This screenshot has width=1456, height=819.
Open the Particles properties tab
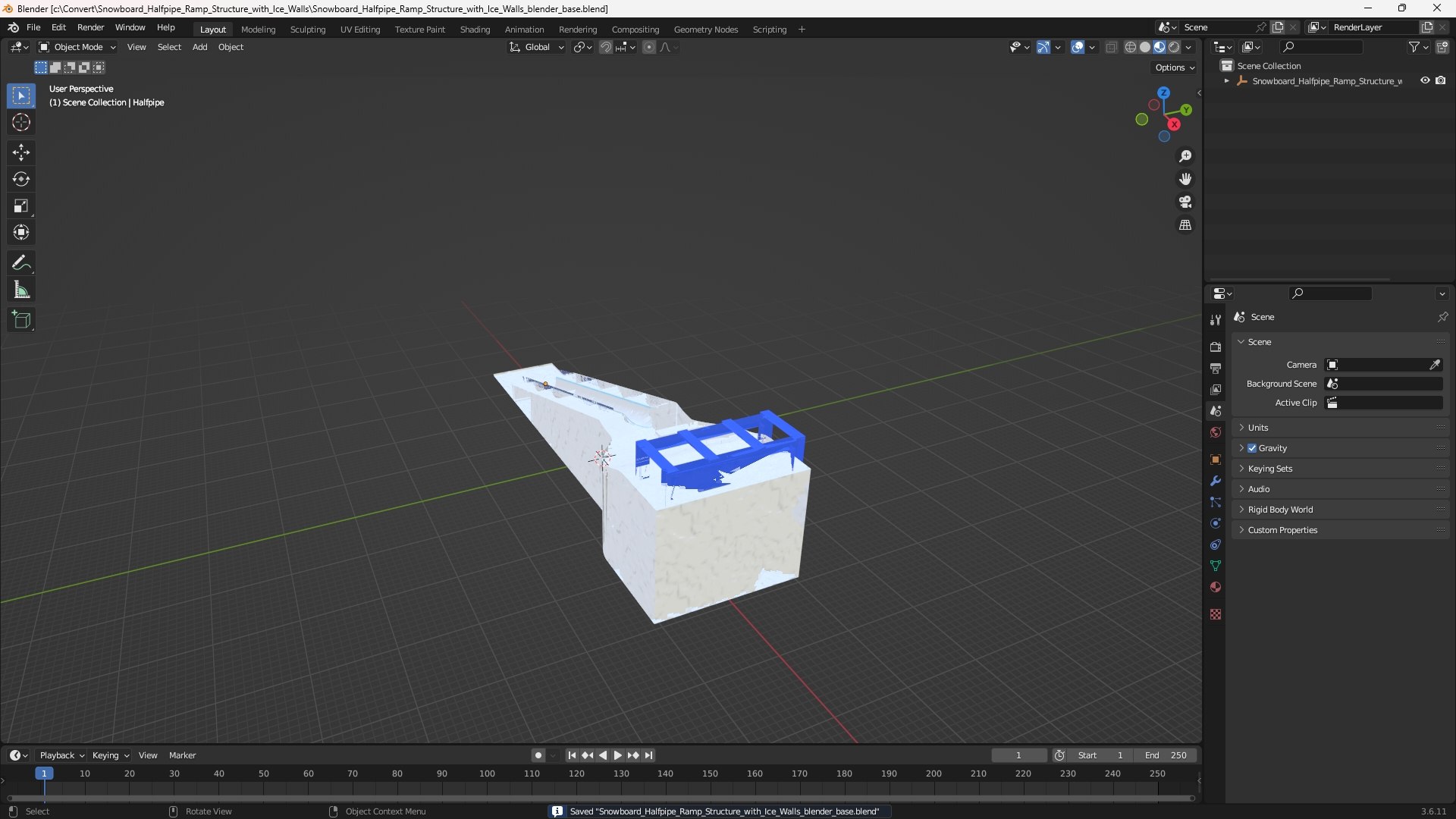pyautogui.click(x=1216, y=502)
